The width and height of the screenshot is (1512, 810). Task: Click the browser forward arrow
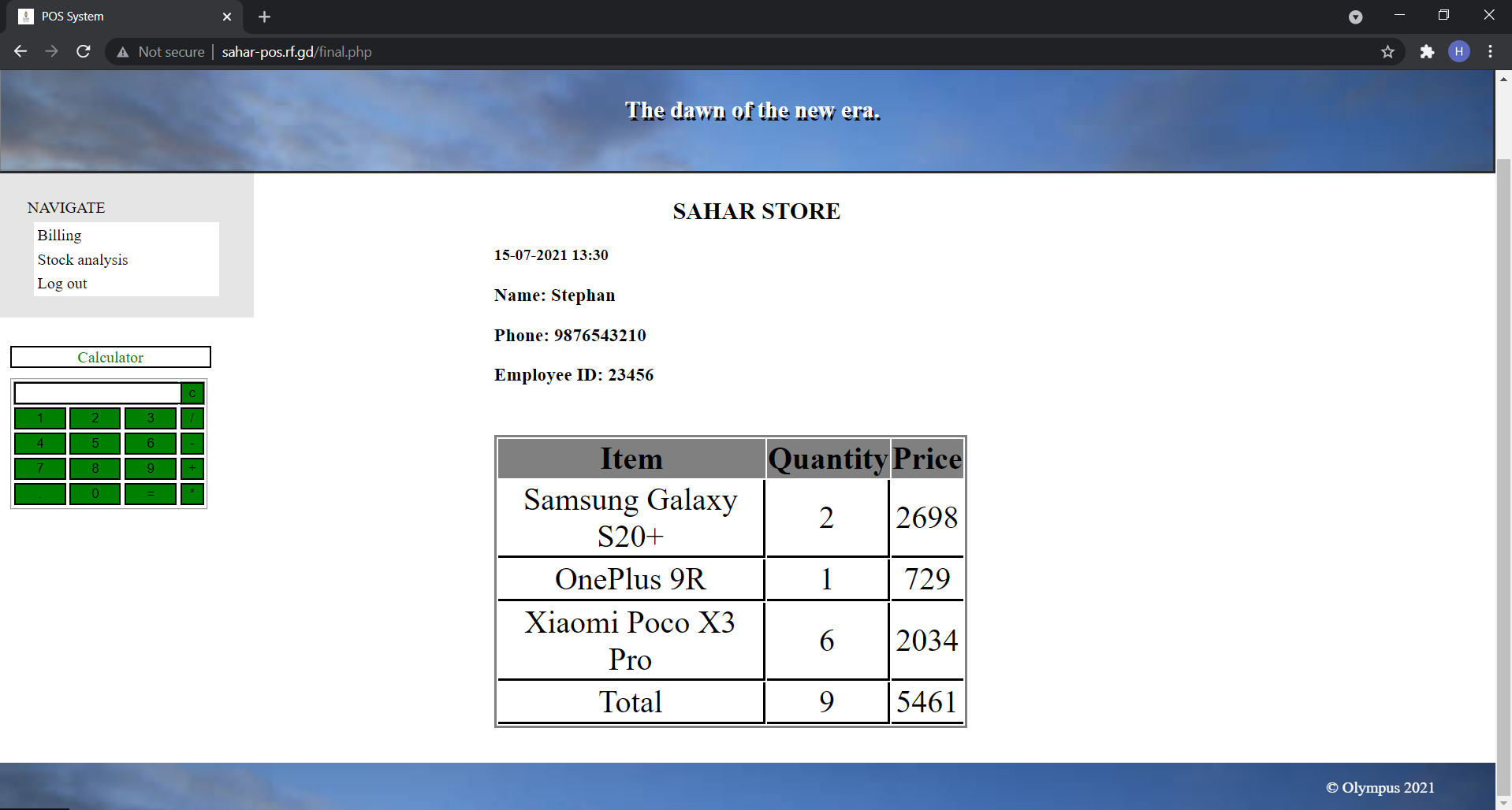tap(52, 51)
